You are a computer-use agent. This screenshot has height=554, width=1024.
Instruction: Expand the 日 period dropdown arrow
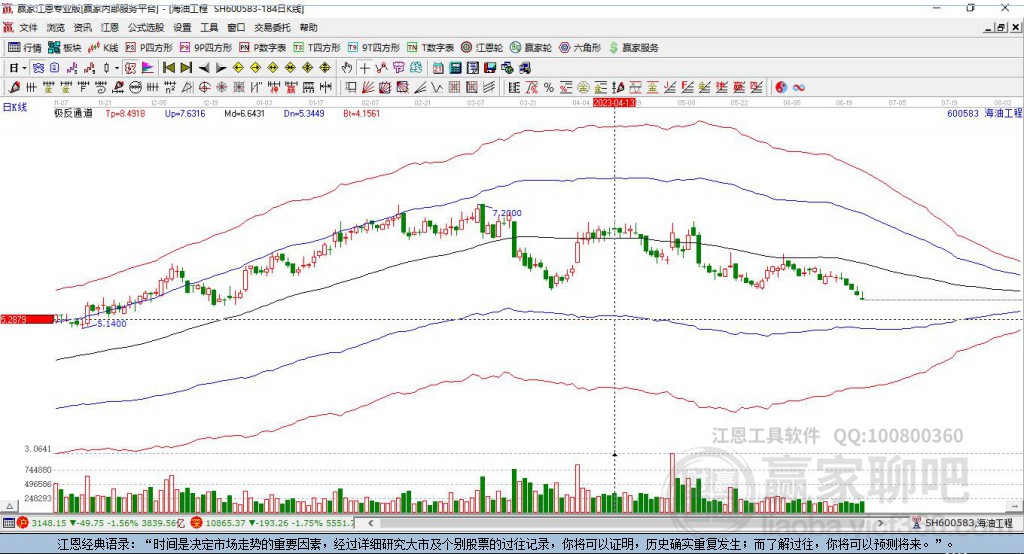[x=24, y=68]
